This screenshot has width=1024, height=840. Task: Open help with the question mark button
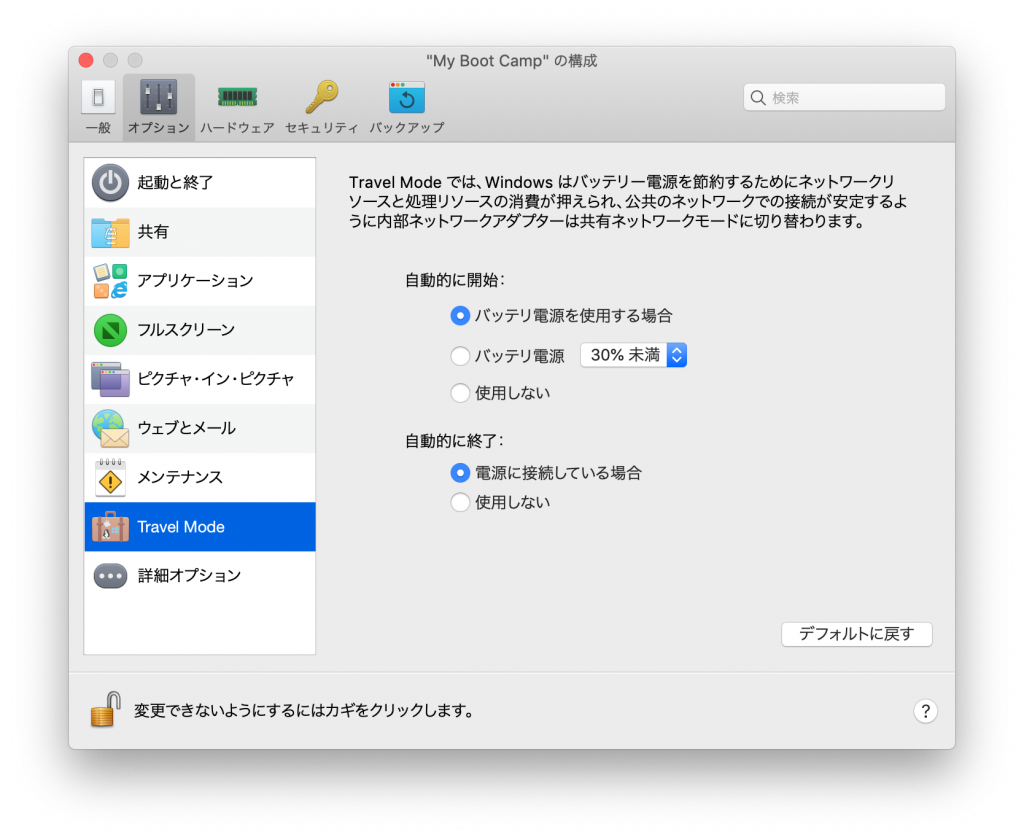(x=925, y=711)
